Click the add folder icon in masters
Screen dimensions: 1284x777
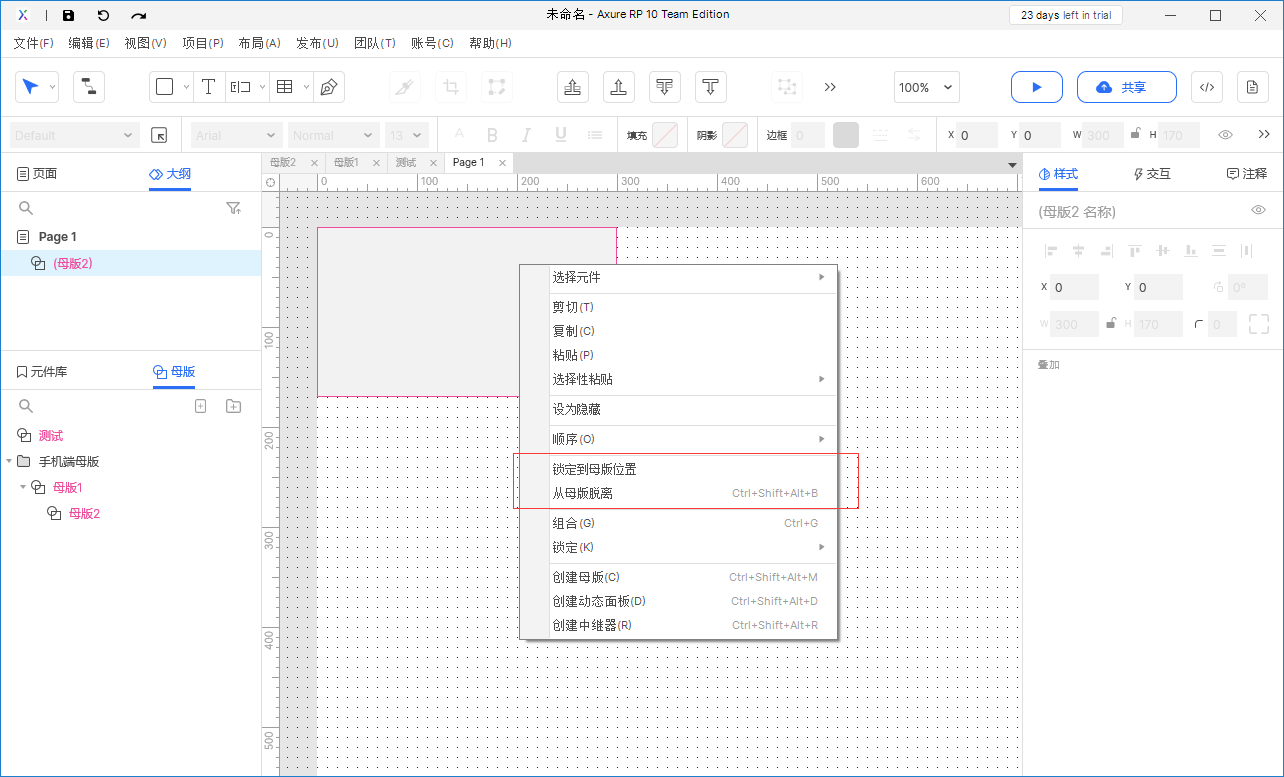[x=233, y=406]
